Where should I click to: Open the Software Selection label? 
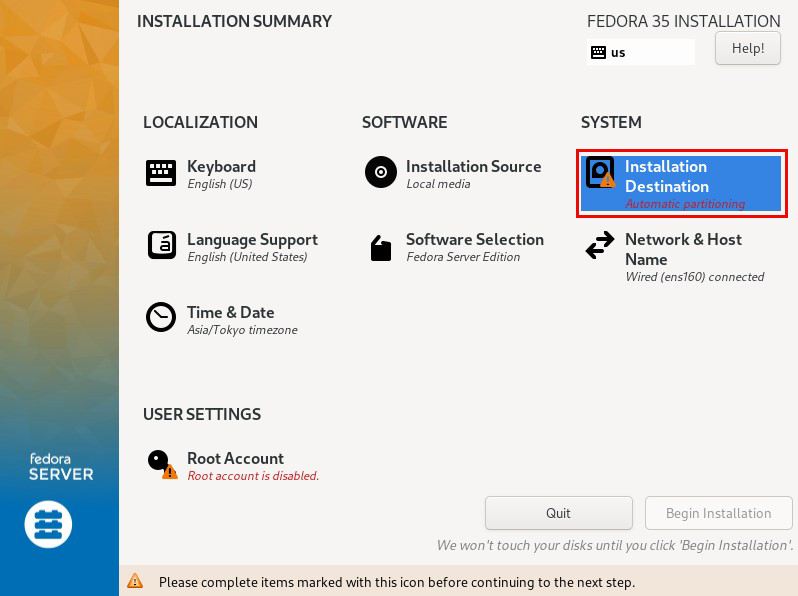(475, 239)
